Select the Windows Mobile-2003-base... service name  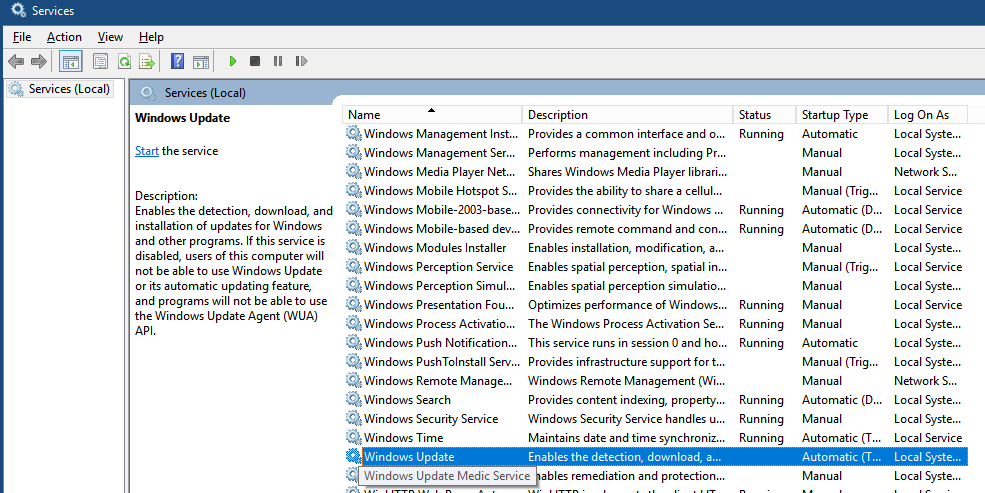(x=442, y=210)
